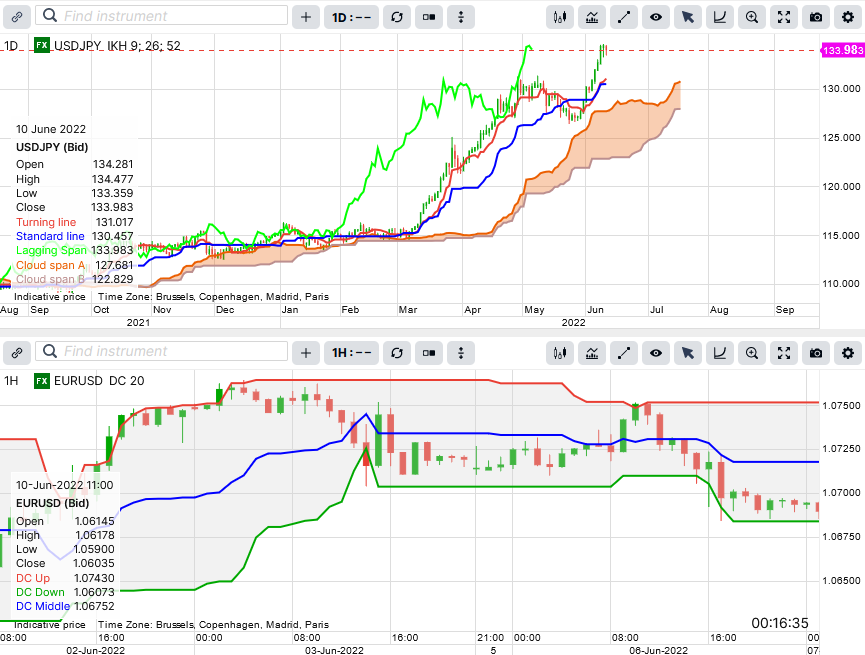Refresh the USDJPY chart
Screen dimensions: 865x655
[x=397, y=17]
